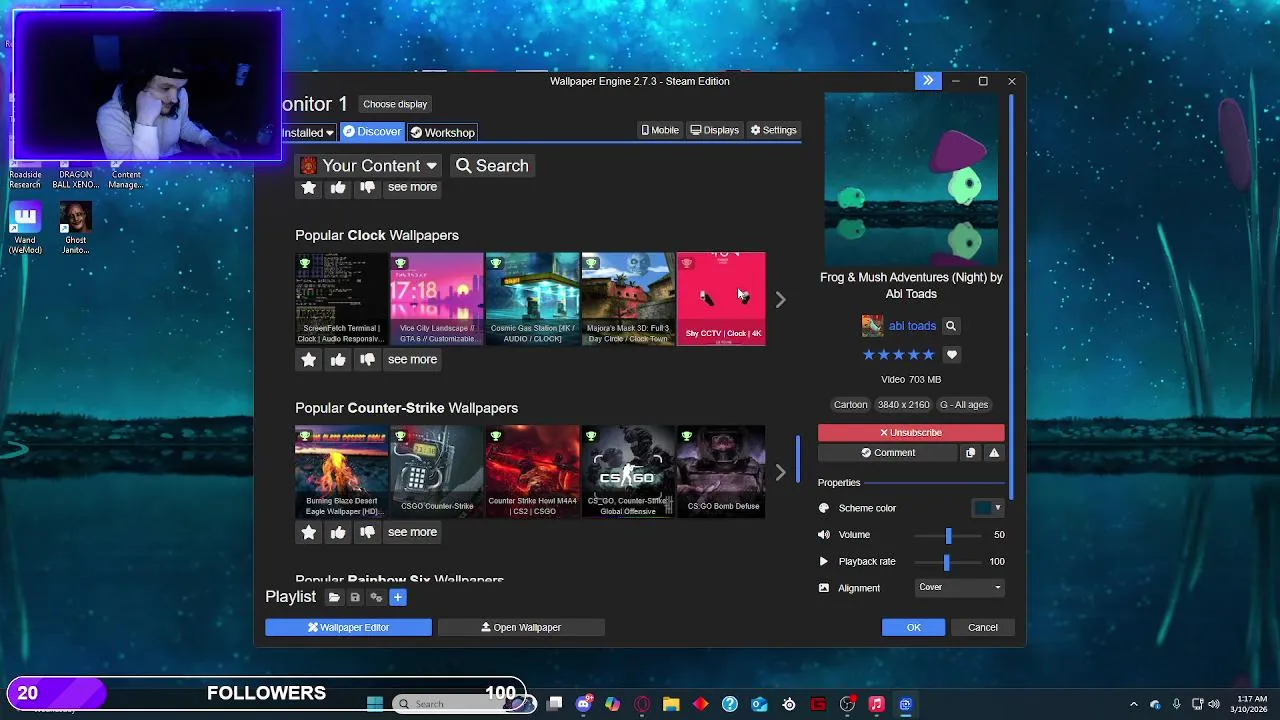Image resolution: width=1280 pixels, height=720 pixels.
Task: Thumbs down under Popular Clock Wallpapers
Action: 367,360
